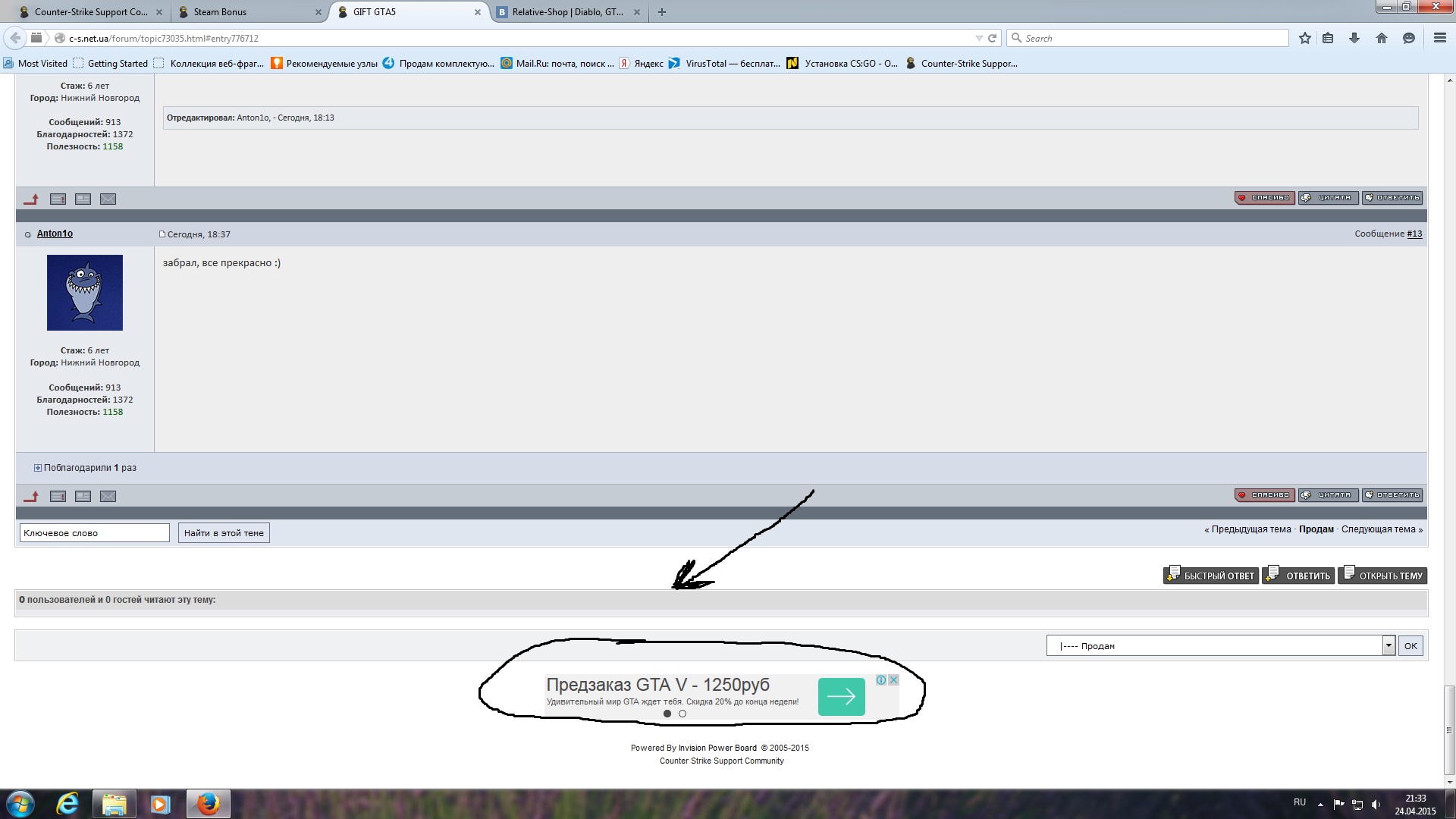Click the RU language indicator in the taskbar

pos(1300,802)
